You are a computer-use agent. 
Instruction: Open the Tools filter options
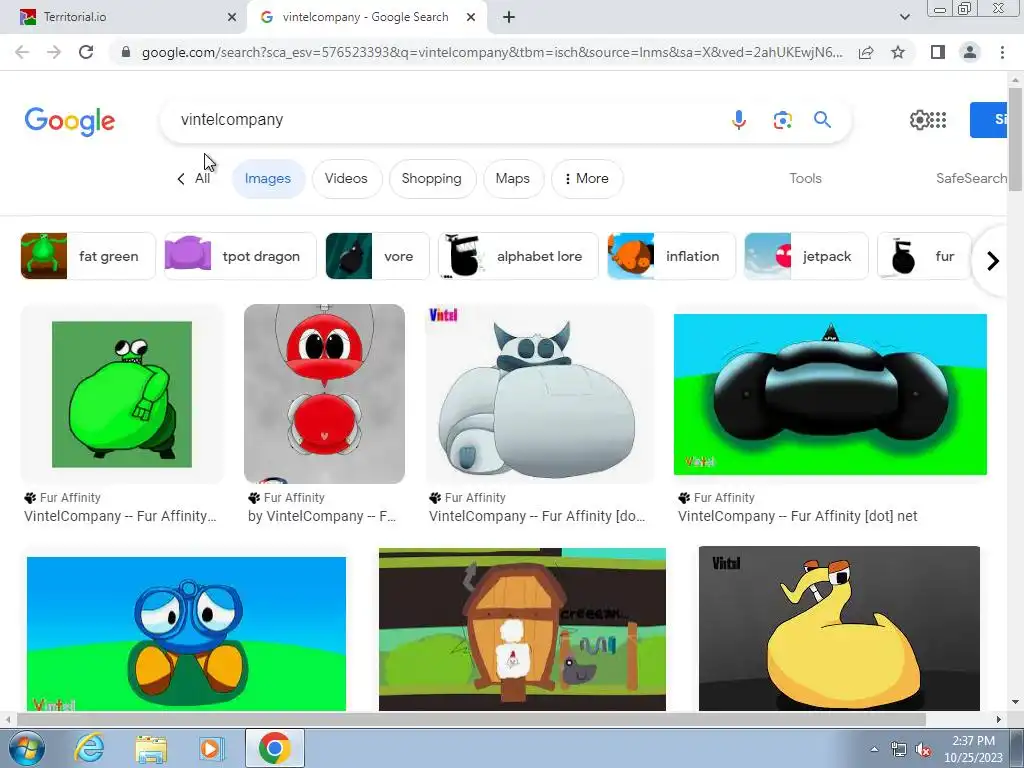[805, 178]
